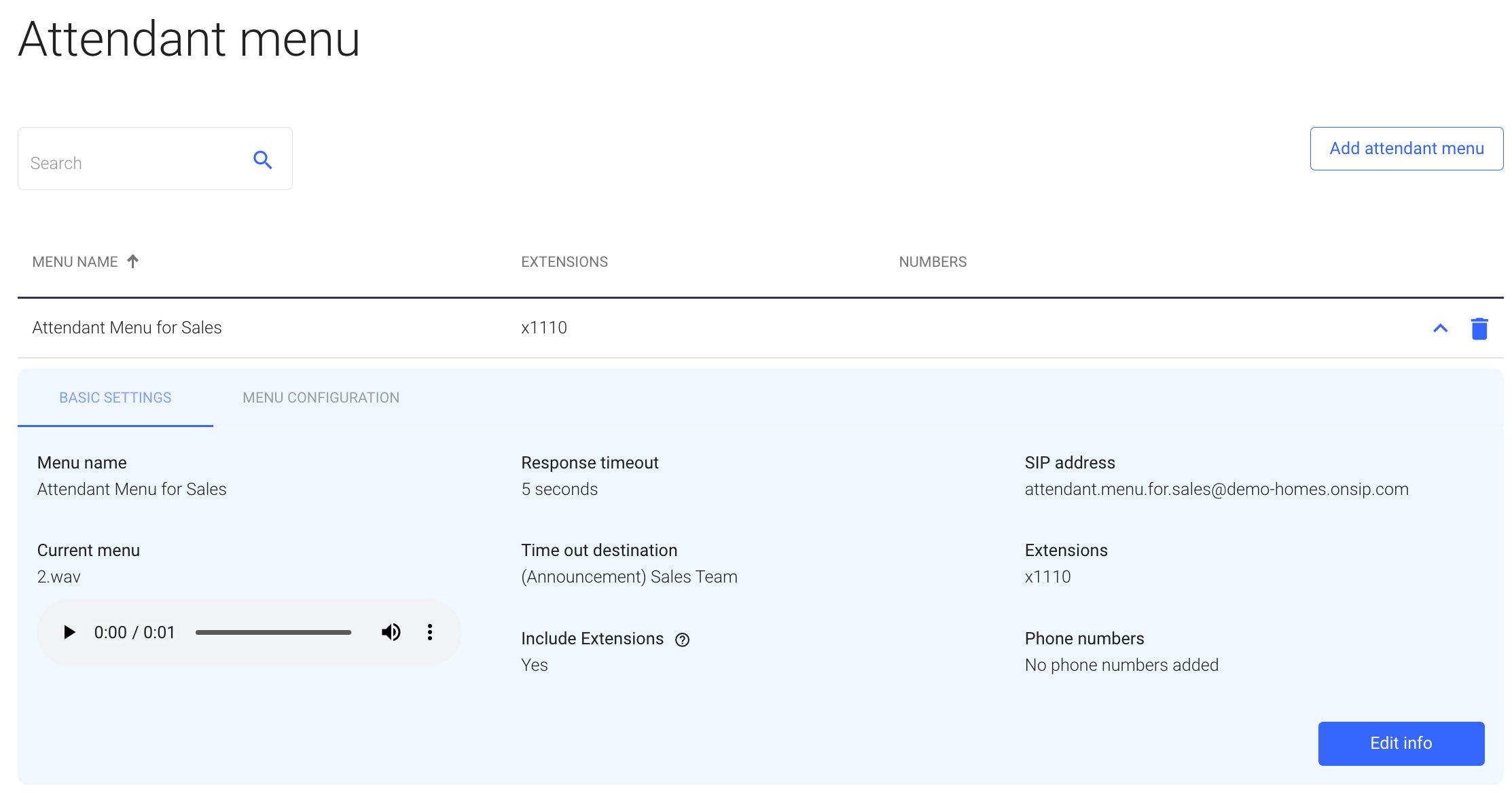Select the Basic Settings tab
Screen dimensions: 1512x793
pos(115,398)
